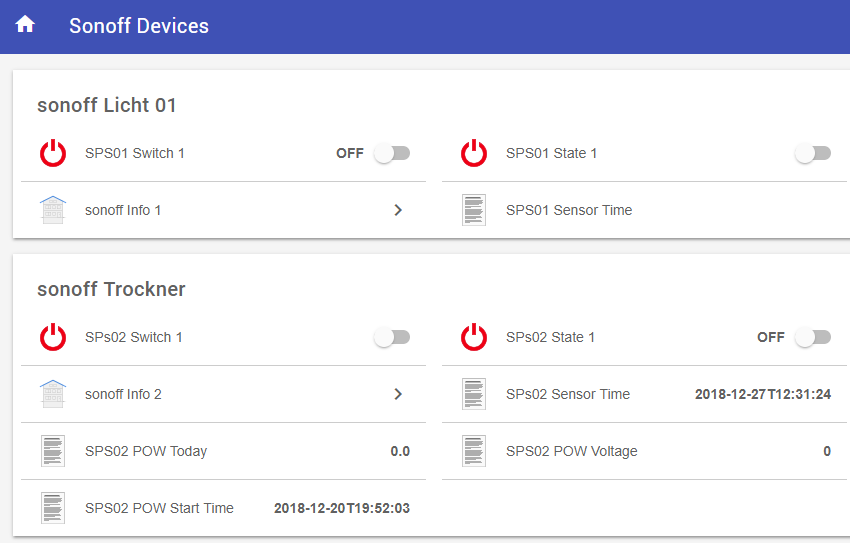Toggle the SPS01 Switch 1 switch
Image resolution: width=850 pixels, height=543 pixels.
[x=392, y=153]
